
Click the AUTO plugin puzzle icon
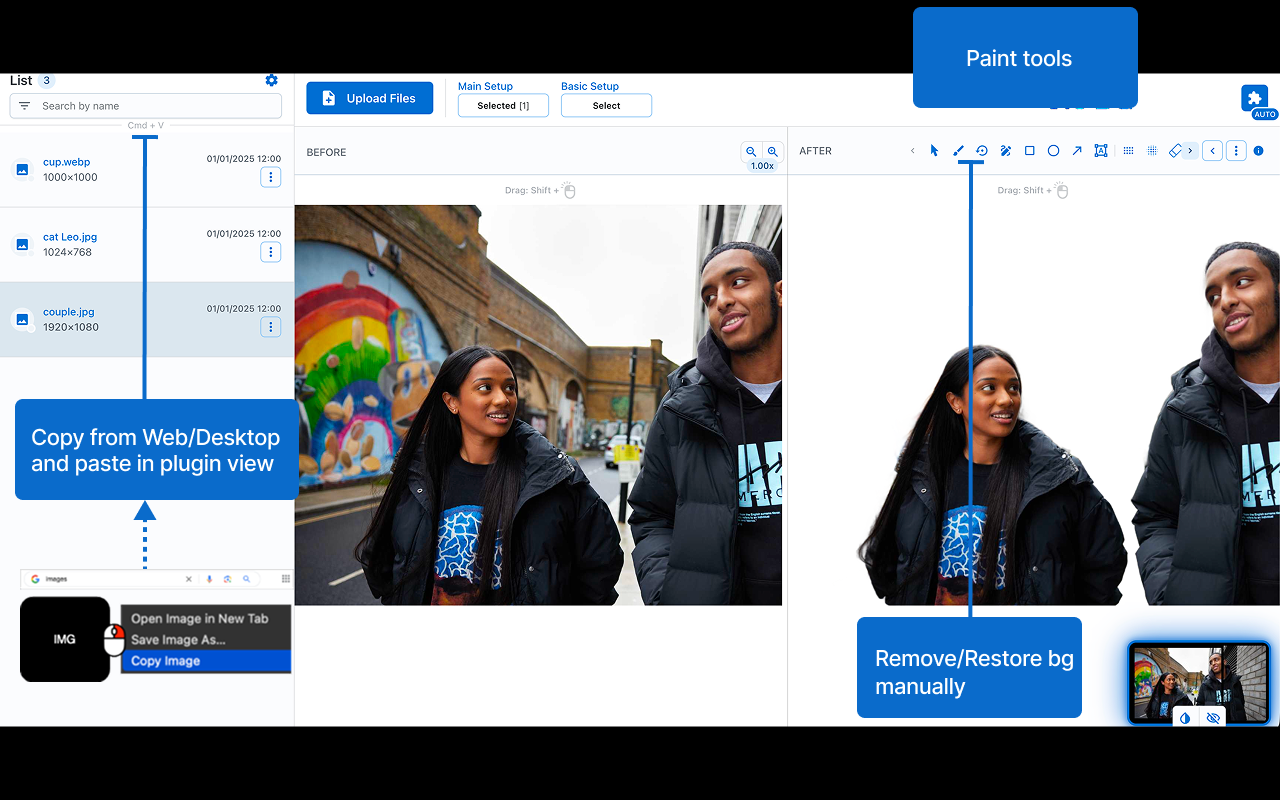pyautogui.click(x=1254, y=98)
